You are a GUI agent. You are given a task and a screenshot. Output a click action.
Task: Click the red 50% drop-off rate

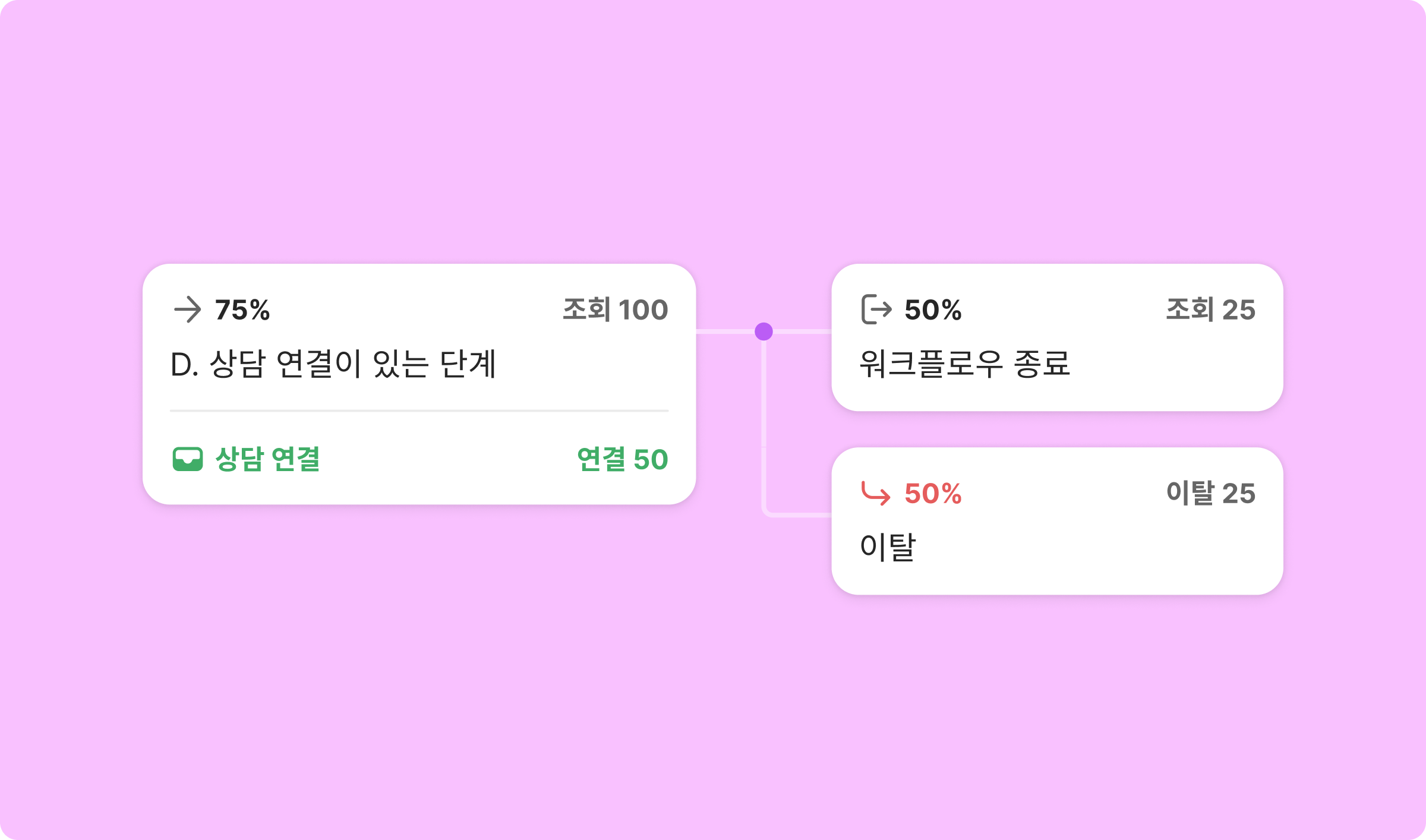(933, 493)
